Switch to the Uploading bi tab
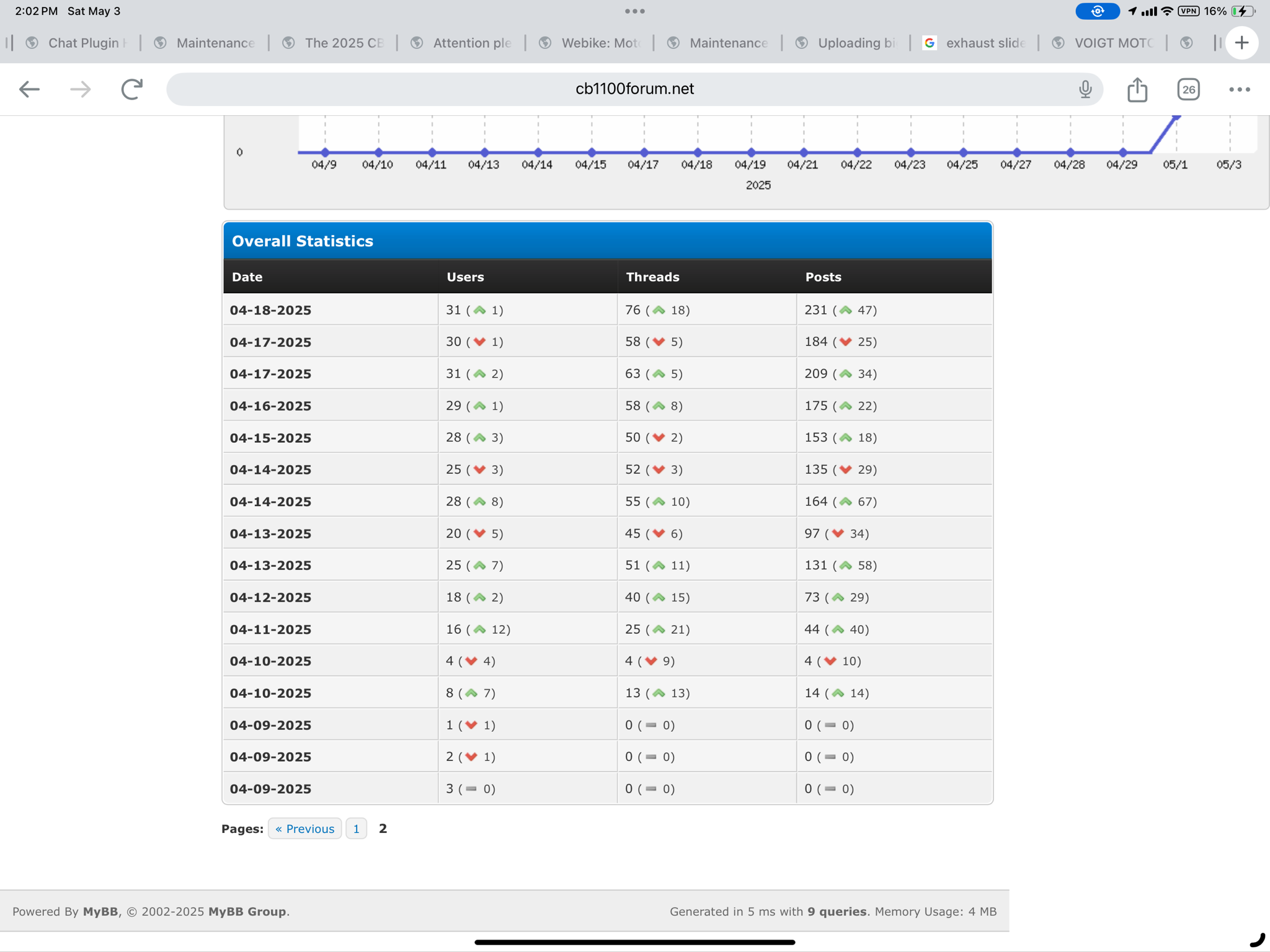This screenshot has height=952, width=1270. 846,43
